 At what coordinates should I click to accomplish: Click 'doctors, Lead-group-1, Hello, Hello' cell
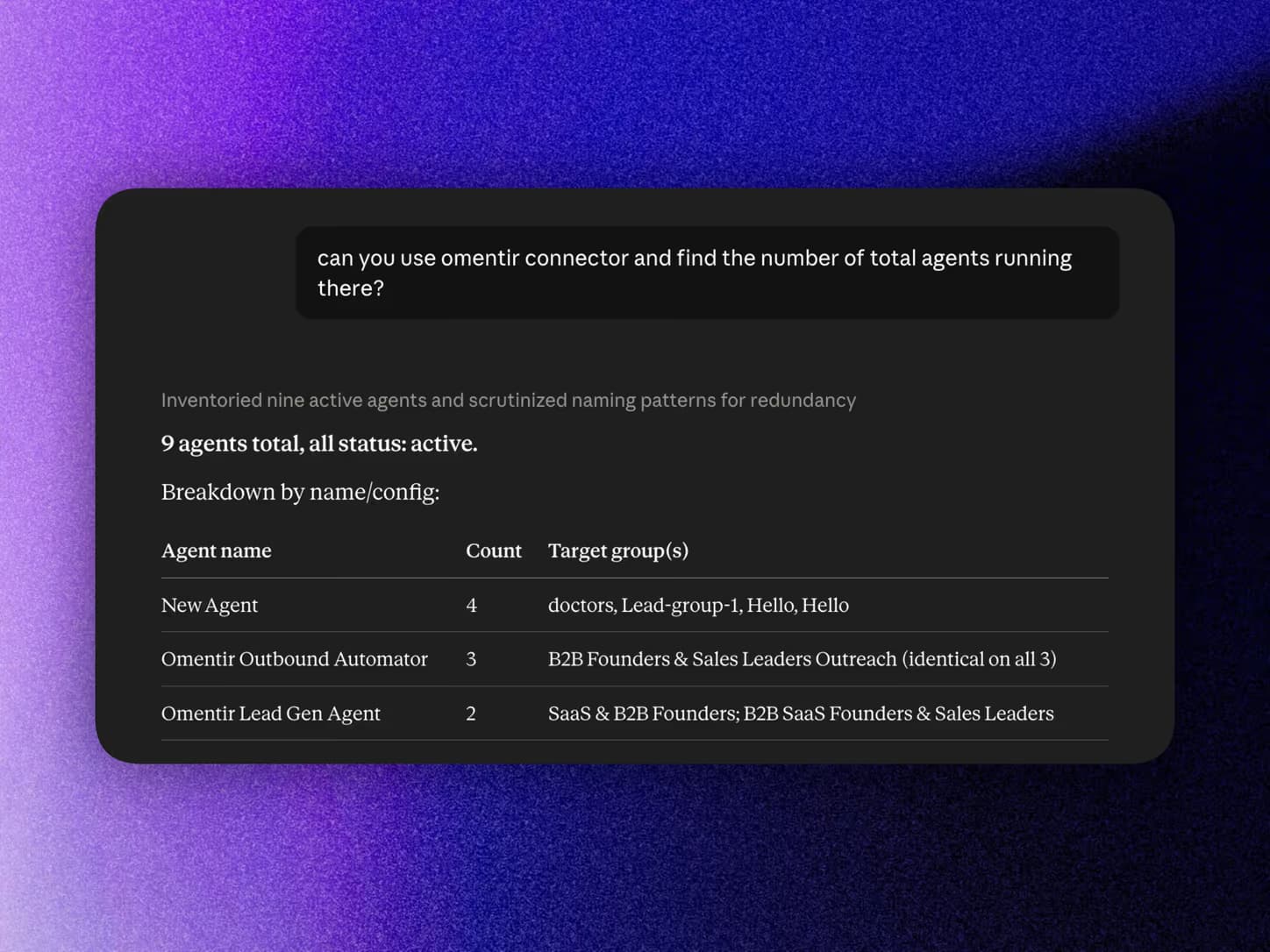coord(698,605)
